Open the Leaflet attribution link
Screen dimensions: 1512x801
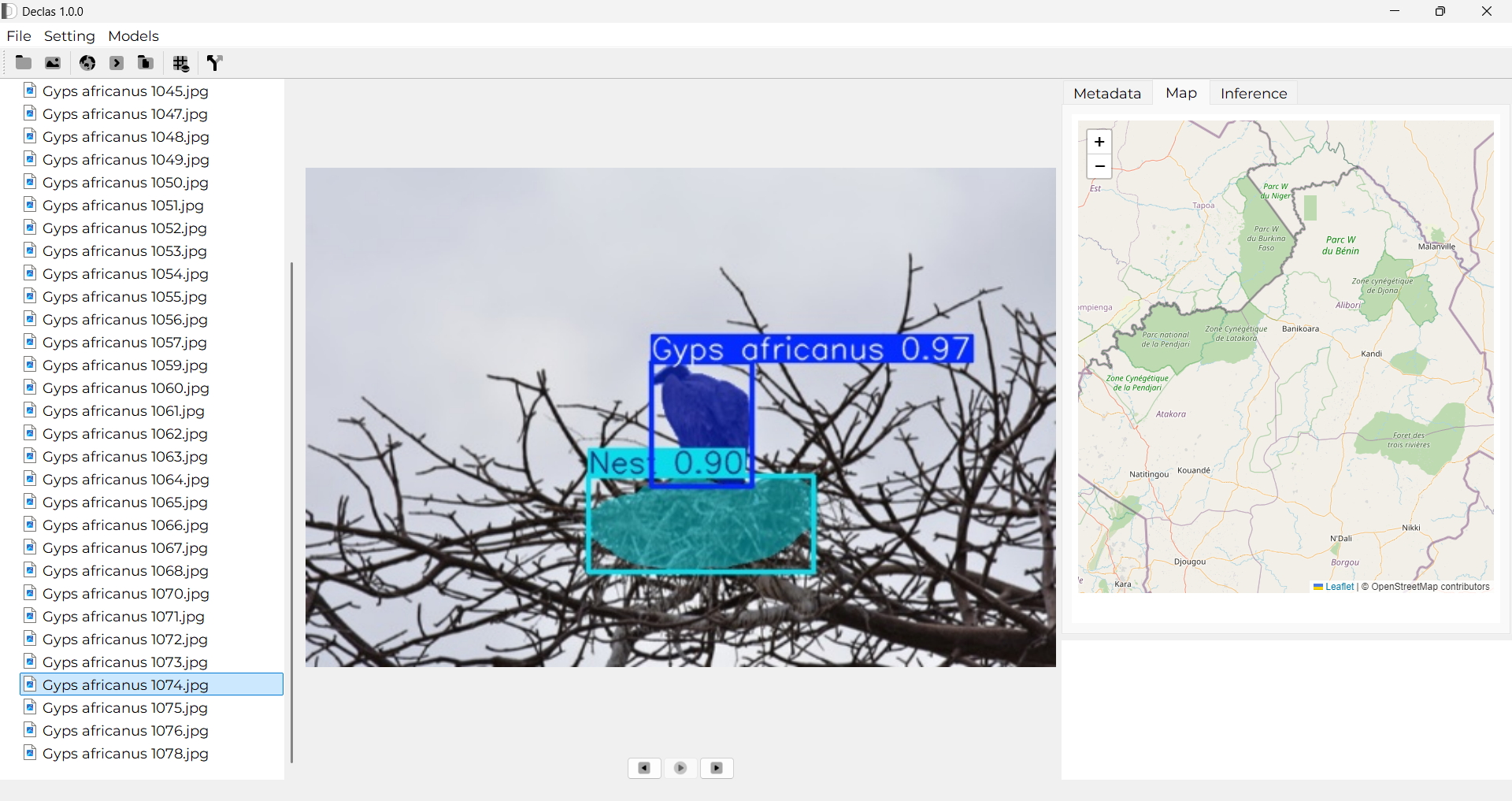(1339, 587)
